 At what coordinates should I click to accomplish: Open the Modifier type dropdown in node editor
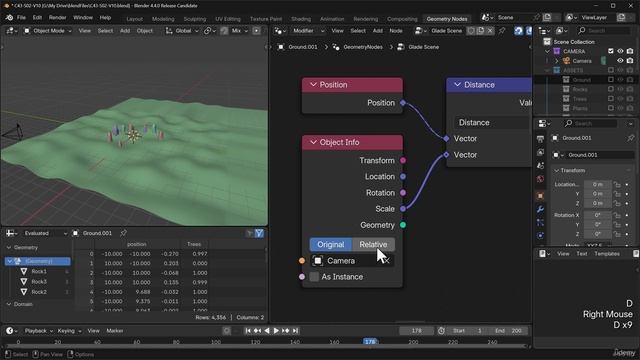tap(308, 31)
